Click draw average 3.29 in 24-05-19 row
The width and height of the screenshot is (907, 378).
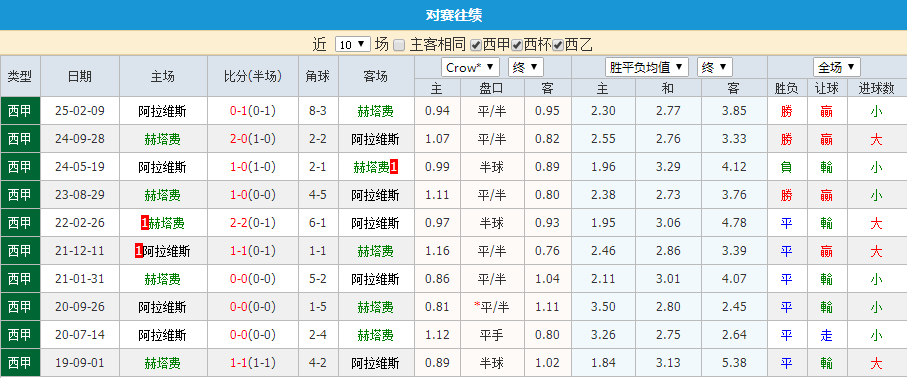[668, 167]
